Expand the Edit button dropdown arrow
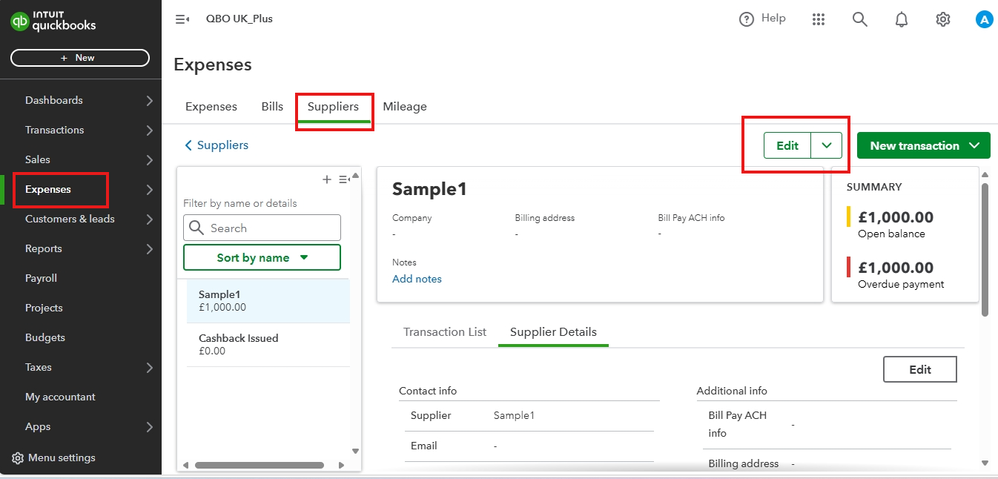Screen dimensions: 998x479 click(827, 145)
